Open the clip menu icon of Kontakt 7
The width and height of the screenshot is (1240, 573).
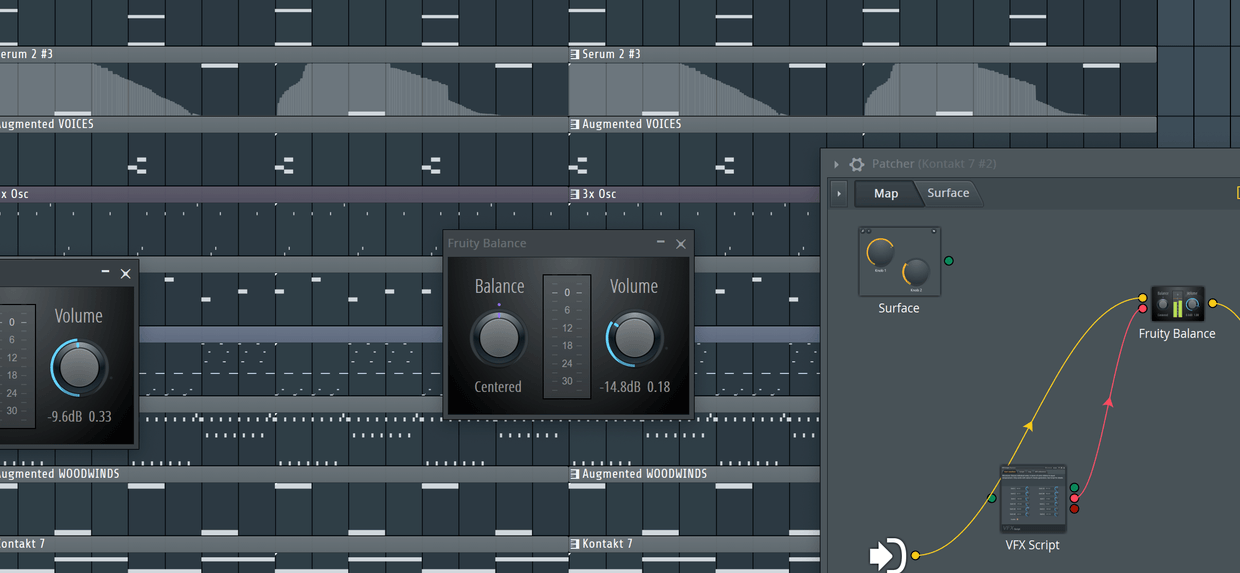coord(575,544)
